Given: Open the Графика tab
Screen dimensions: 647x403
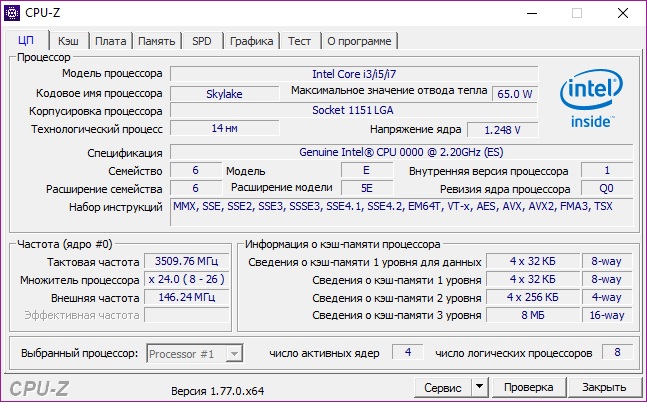Looking at the screenshot, I should 251,41.
